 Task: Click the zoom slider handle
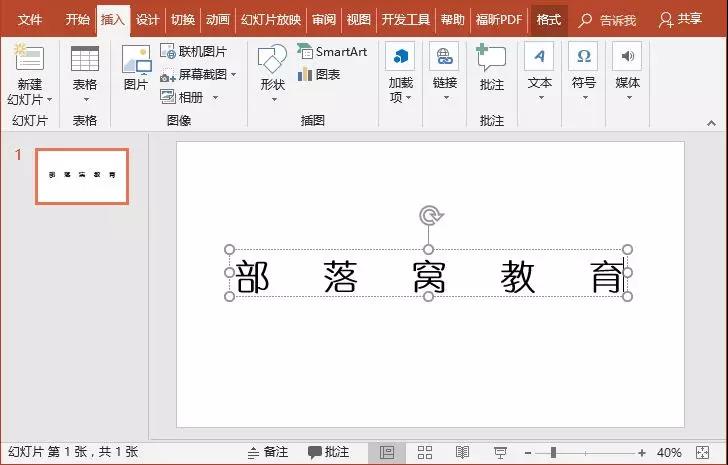tap(553, 452)
